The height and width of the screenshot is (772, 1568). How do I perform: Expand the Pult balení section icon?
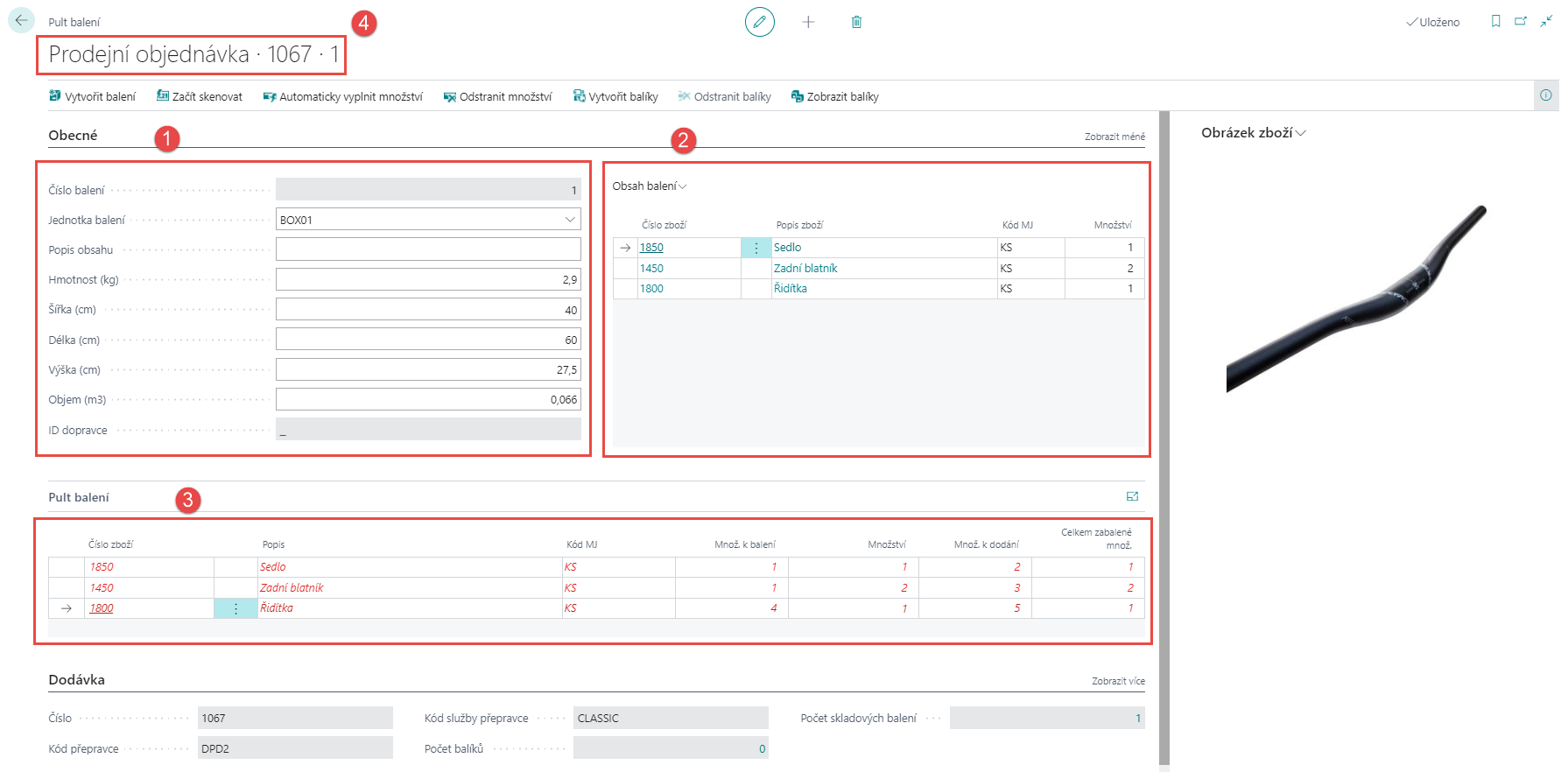[x=1132, y=496]
